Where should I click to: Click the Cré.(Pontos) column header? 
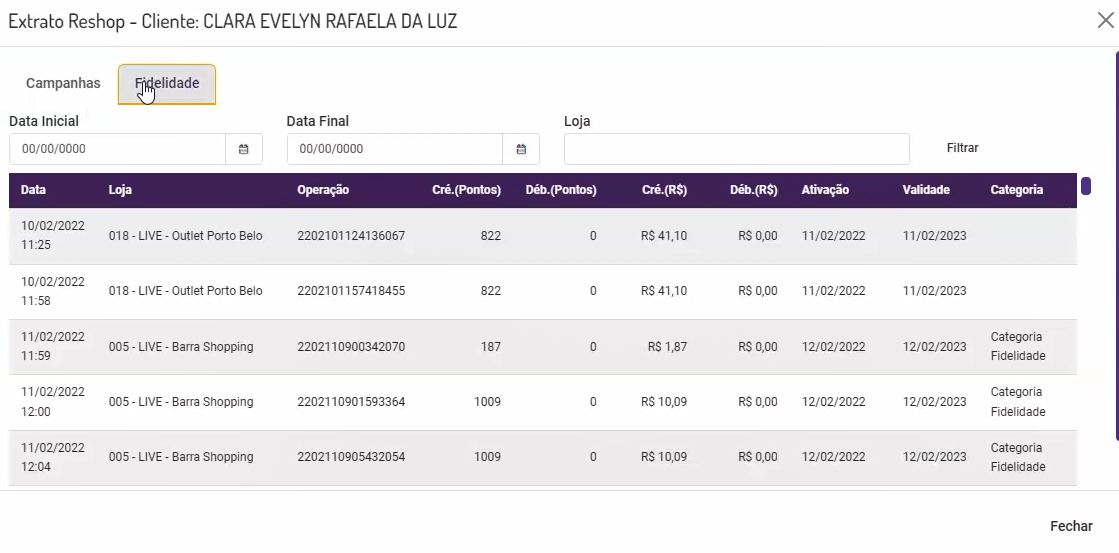[466, 190]
